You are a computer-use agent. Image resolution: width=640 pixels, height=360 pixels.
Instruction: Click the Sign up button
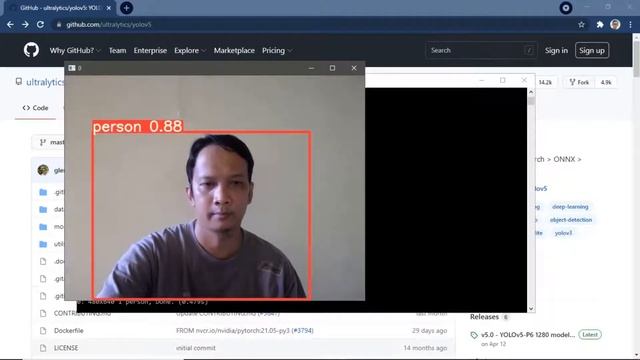[592, 51]
